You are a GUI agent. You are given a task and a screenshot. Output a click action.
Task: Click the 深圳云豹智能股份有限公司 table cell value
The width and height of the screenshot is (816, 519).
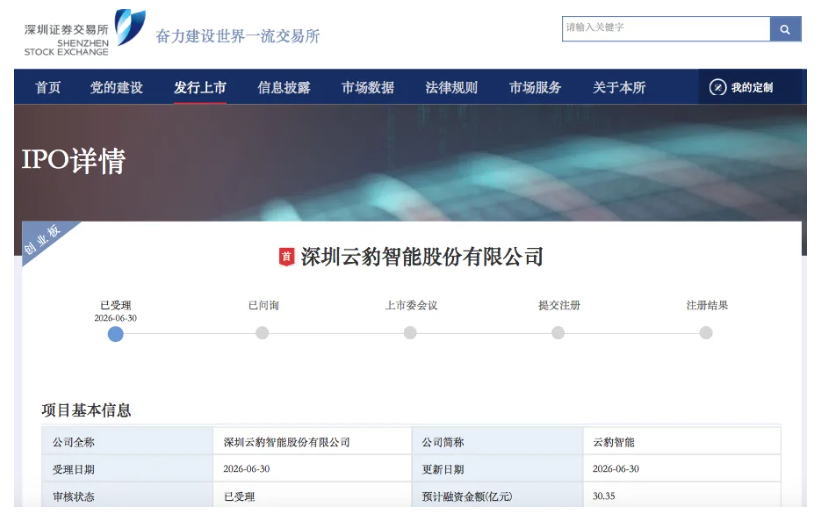tap(287, 442)
